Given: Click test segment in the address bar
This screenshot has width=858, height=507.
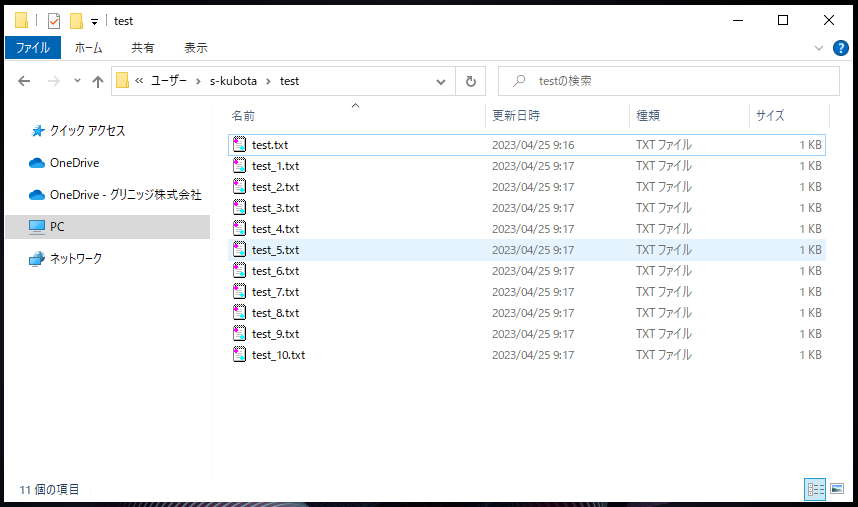Looking at the screenshot, I should 289,80.
